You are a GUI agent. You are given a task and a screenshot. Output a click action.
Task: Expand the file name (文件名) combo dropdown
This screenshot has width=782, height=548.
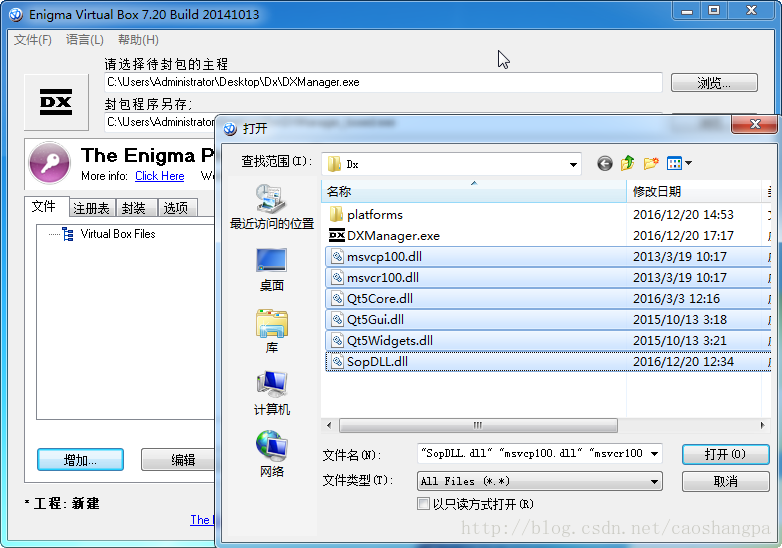click(x=654, y=454)
